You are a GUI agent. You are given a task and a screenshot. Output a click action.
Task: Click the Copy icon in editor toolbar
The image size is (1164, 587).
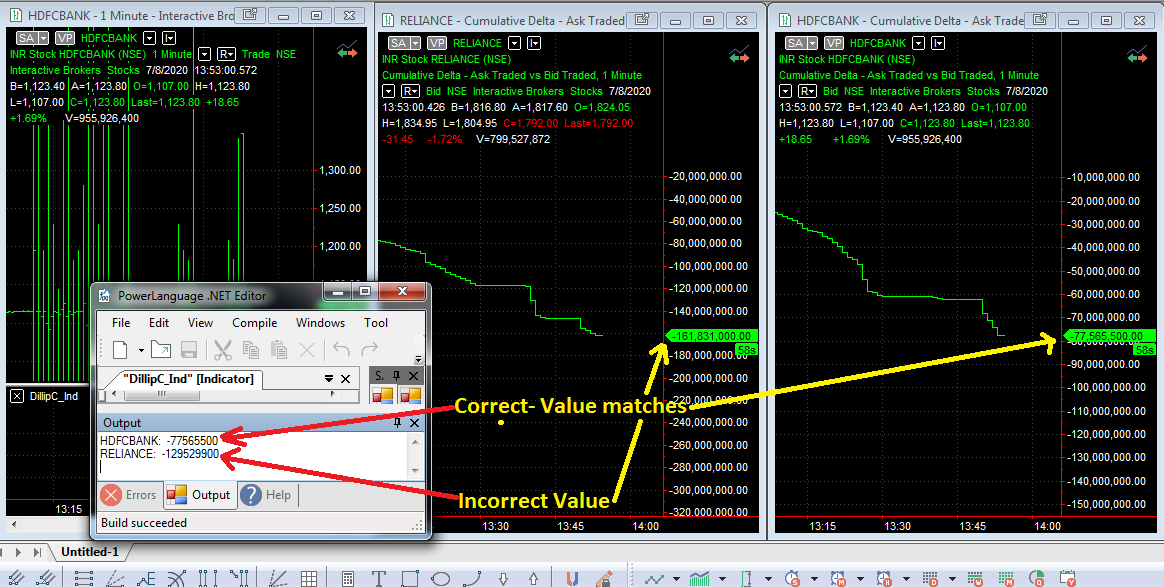[x=251, y=350]
